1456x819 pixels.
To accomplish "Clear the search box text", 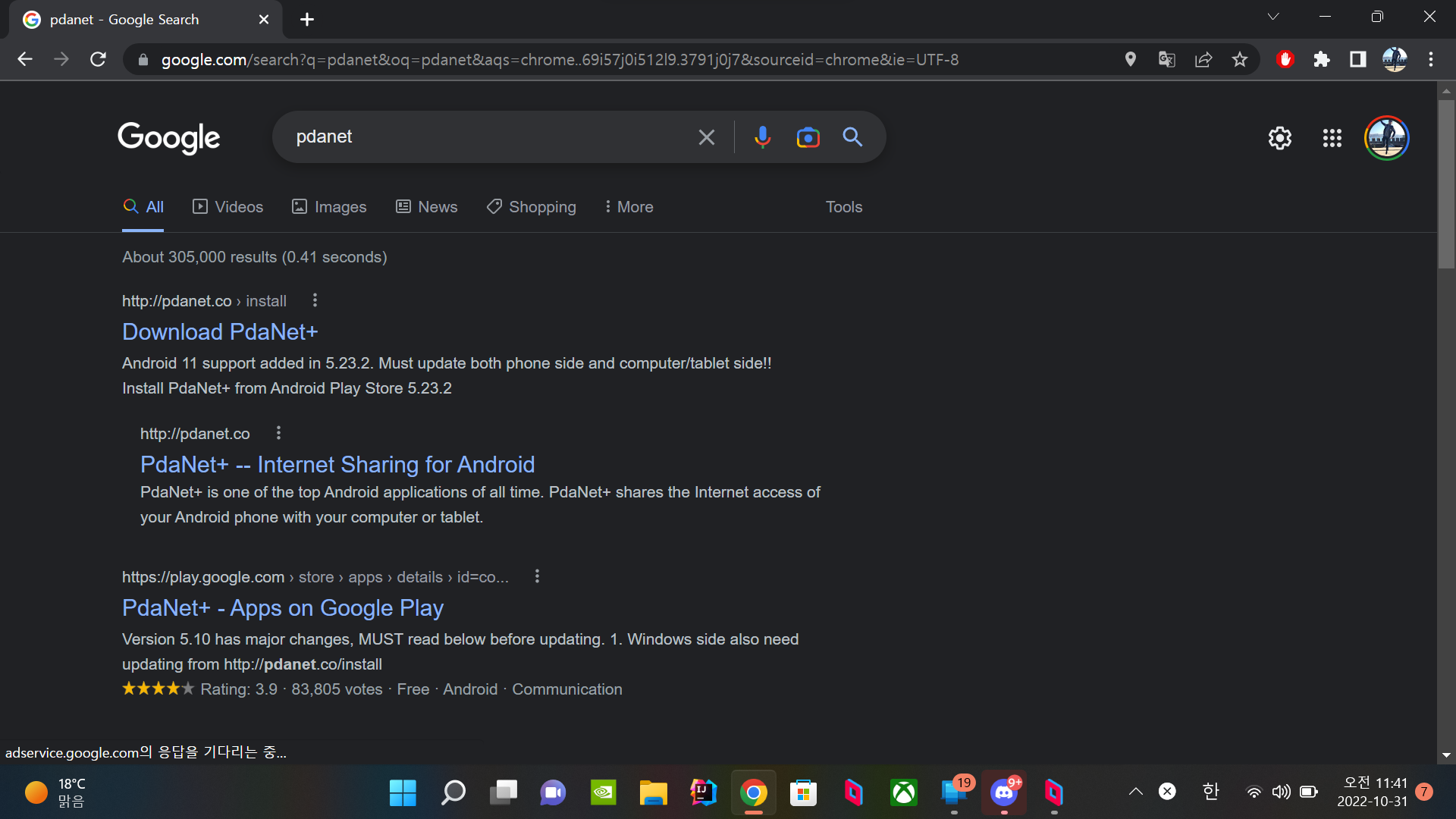I will click(706, 137).
